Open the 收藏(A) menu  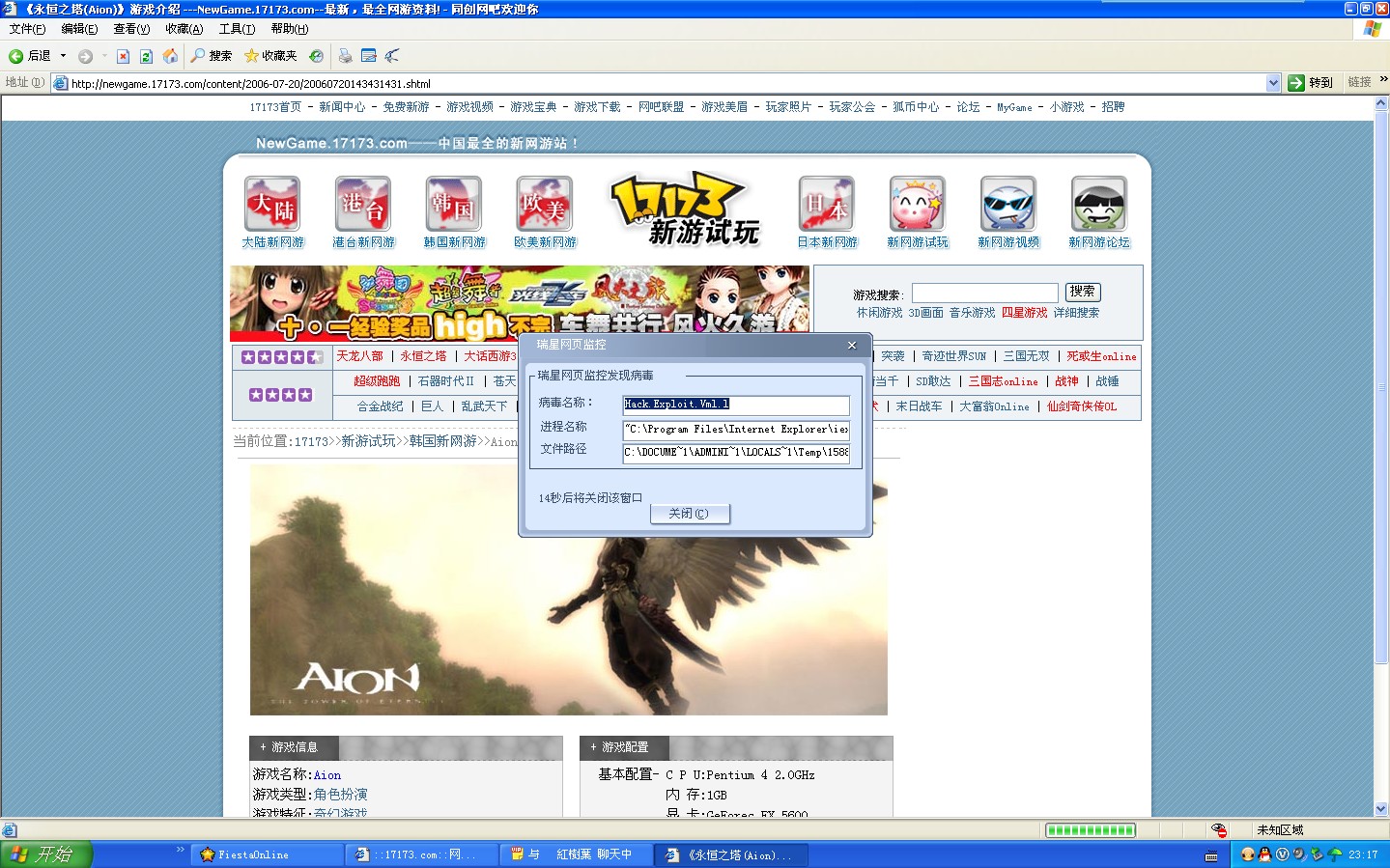click(184, 29)
